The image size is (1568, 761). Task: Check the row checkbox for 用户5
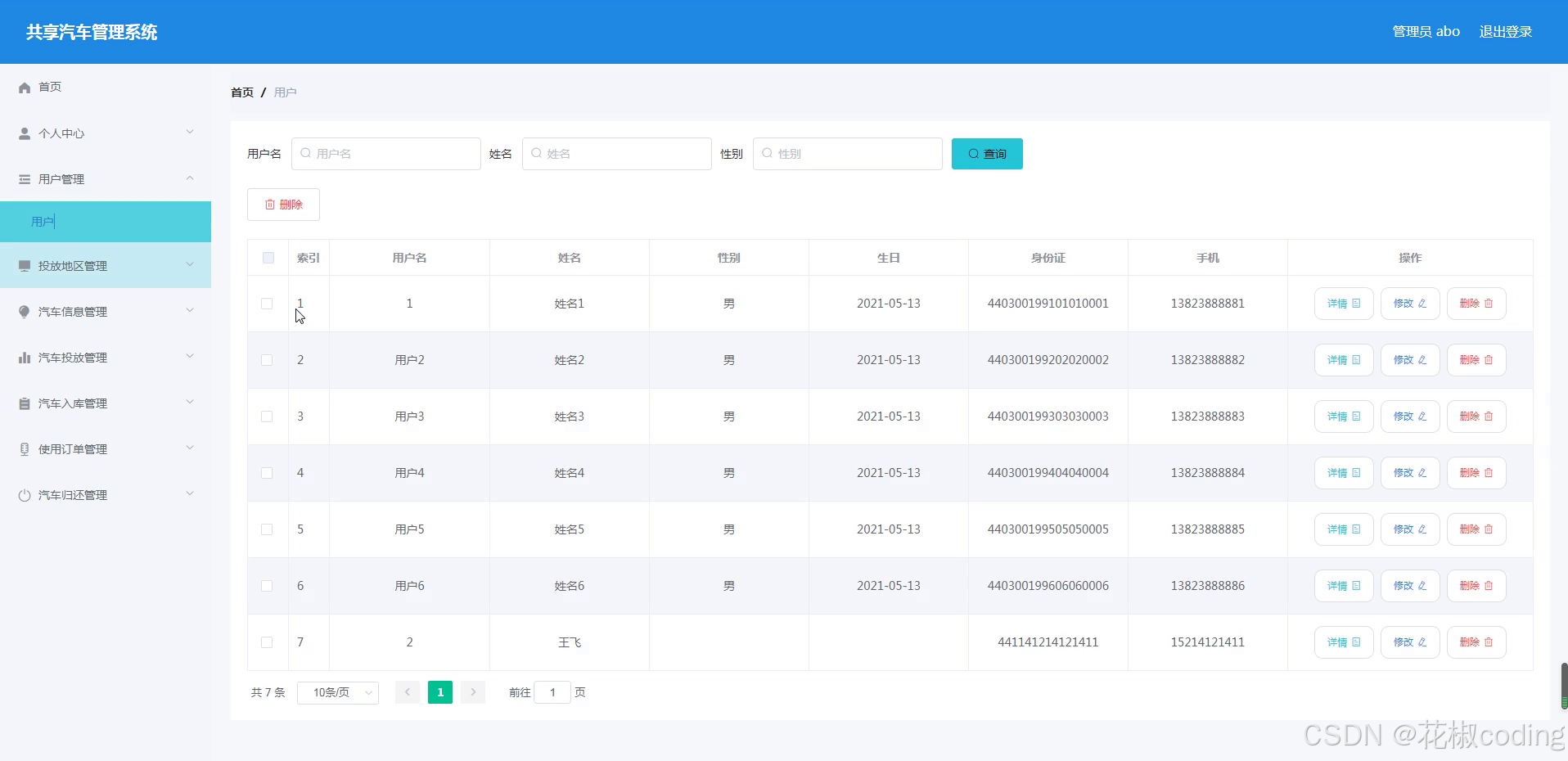(267, 529)
